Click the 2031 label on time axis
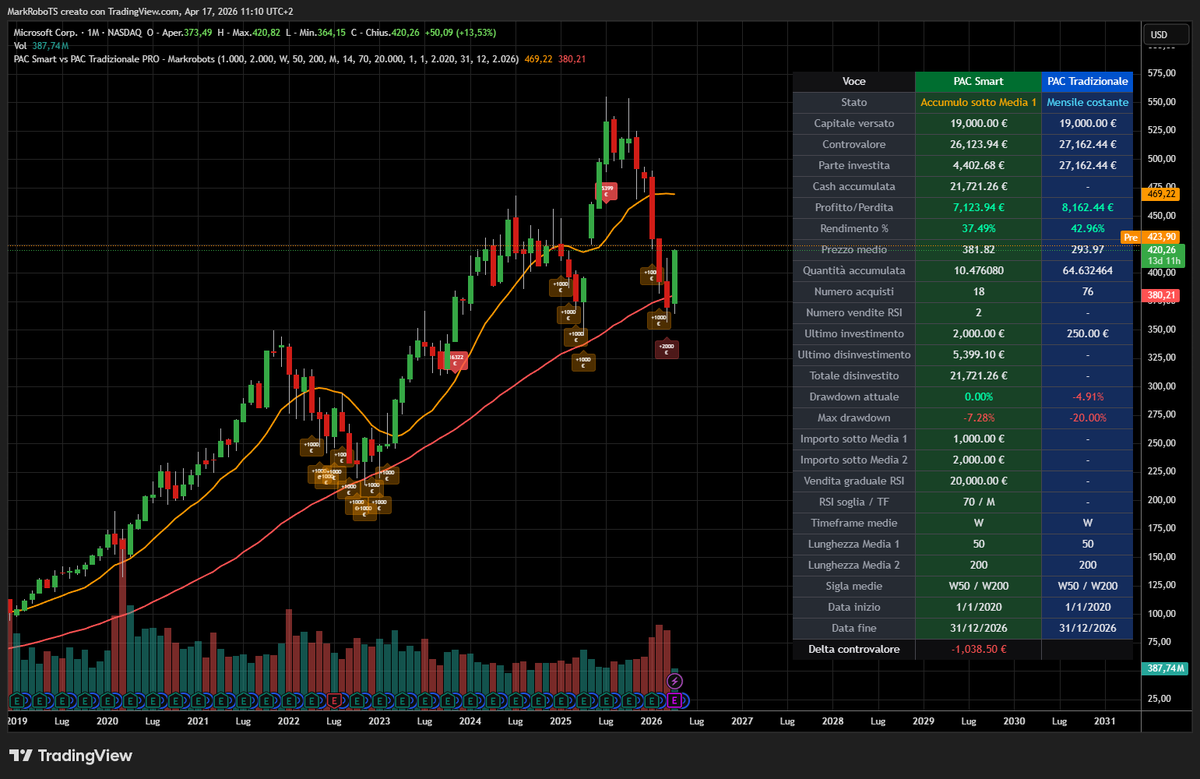 (1105, 720)
